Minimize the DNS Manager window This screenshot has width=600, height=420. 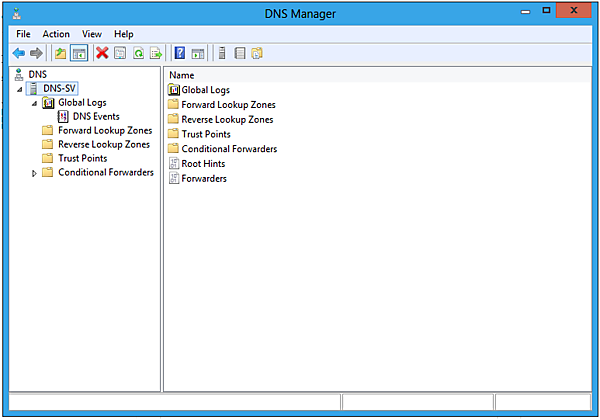point(526,11)
